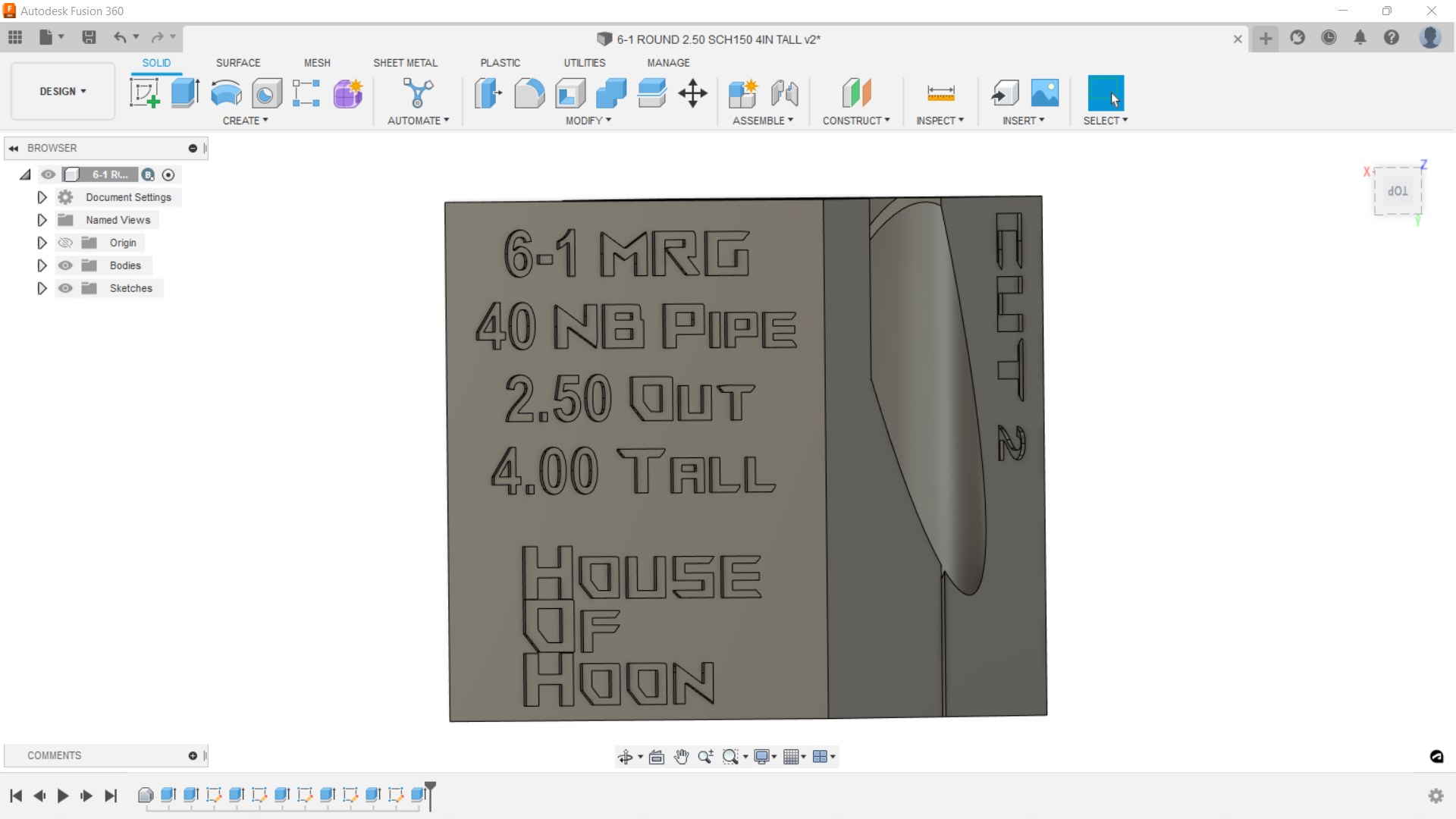Click the Insert Canvas image icon
The width and height of the screenshot is (1456, 819).
pyautogui.click(x=1044, y=93)
